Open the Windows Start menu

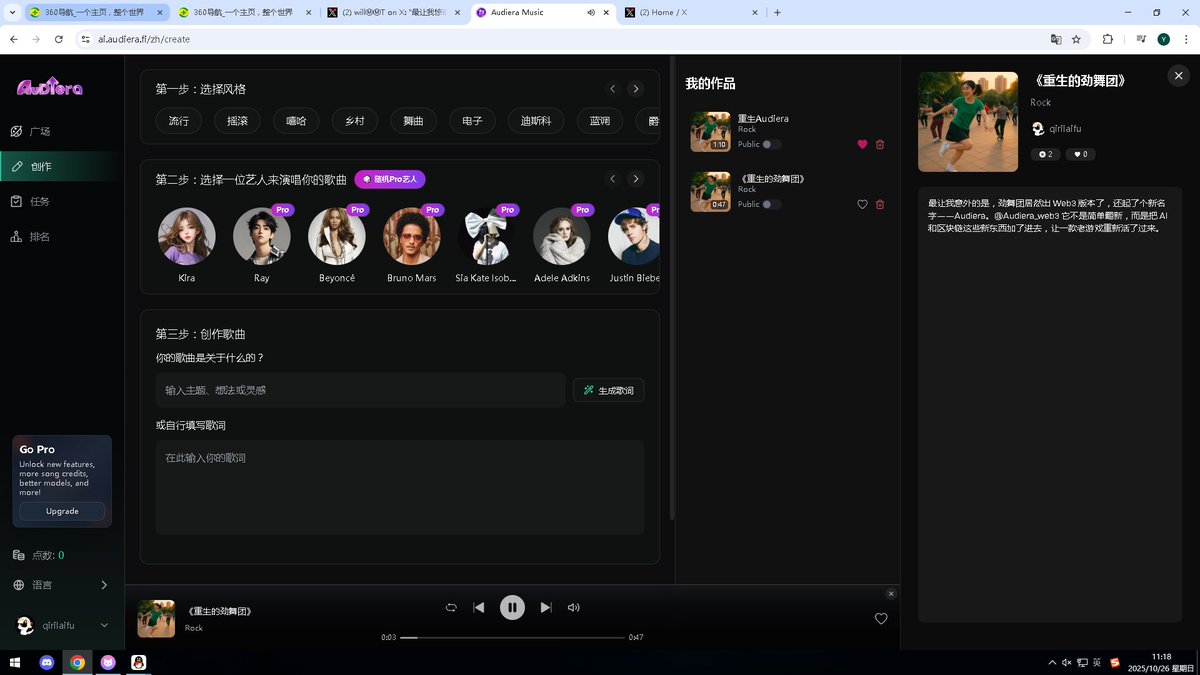[15, 662]
